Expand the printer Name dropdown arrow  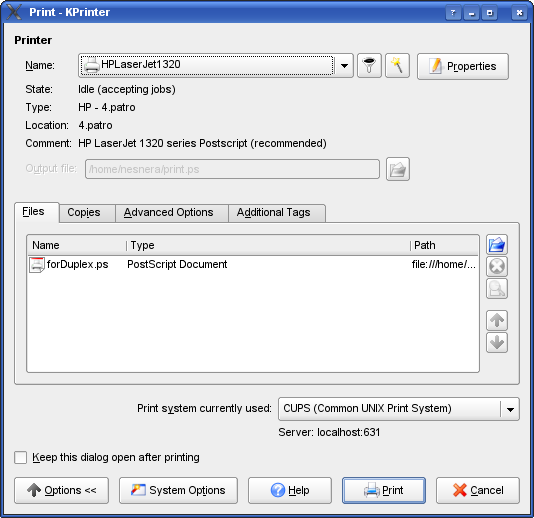(x=344, y=65)
